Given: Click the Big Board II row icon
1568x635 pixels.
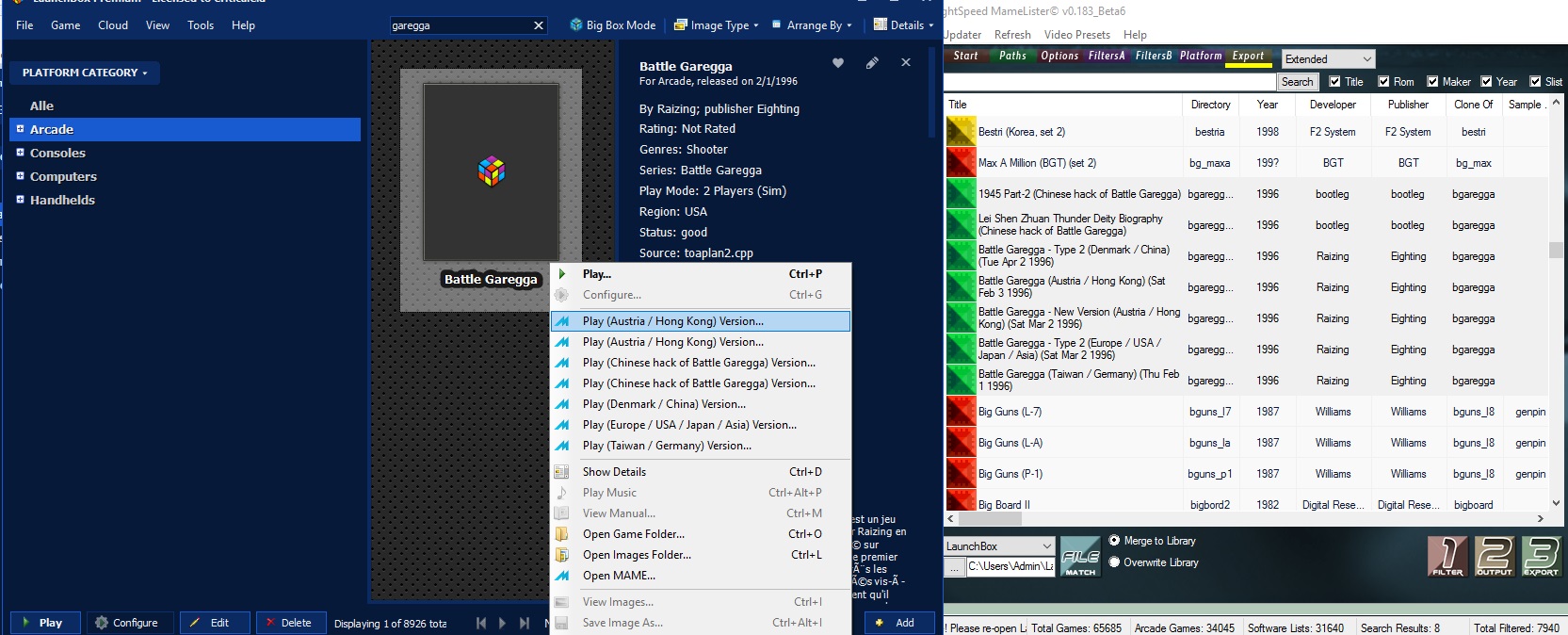Looking at the screenshot, I should 961,500.
